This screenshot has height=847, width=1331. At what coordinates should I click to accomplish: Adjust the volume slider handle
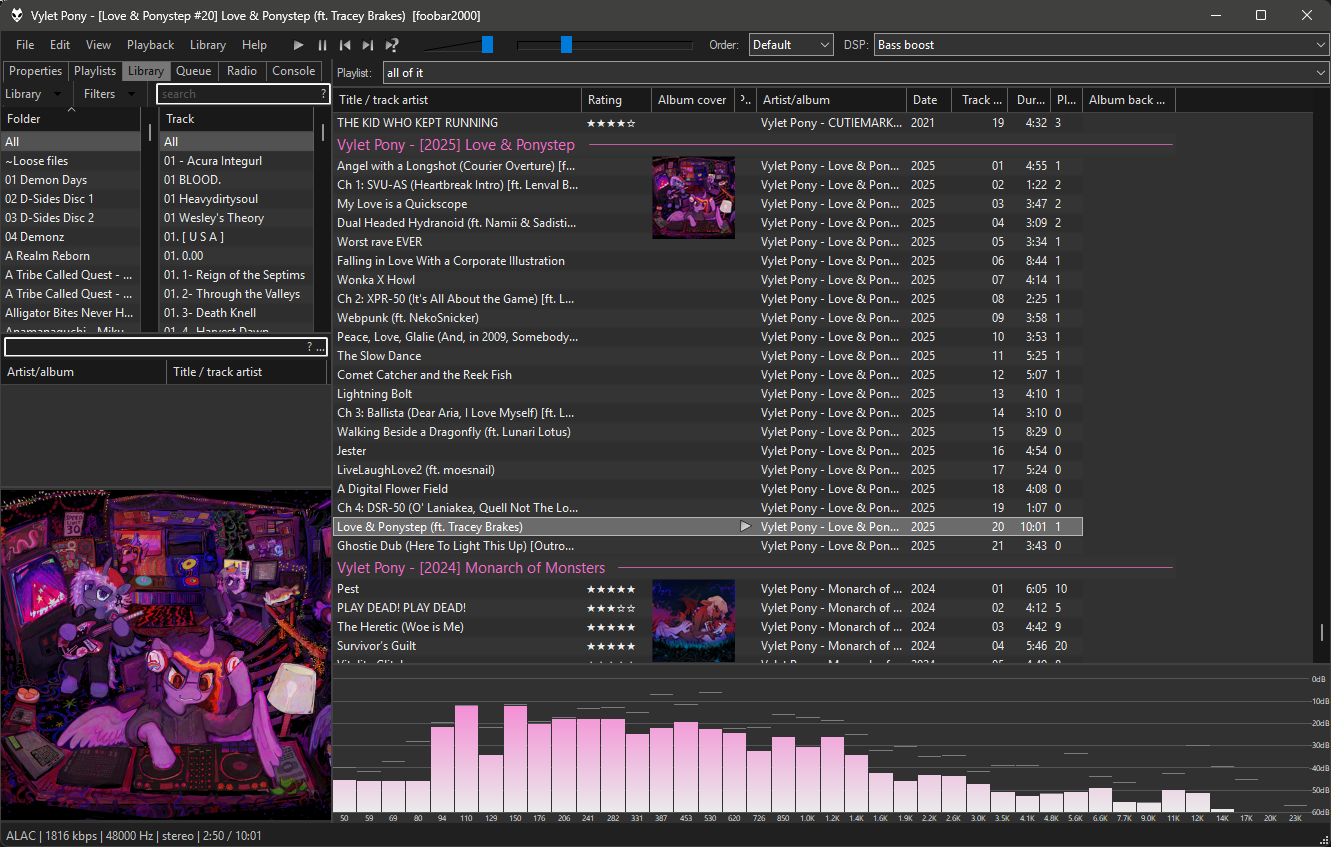coord(487,45)
